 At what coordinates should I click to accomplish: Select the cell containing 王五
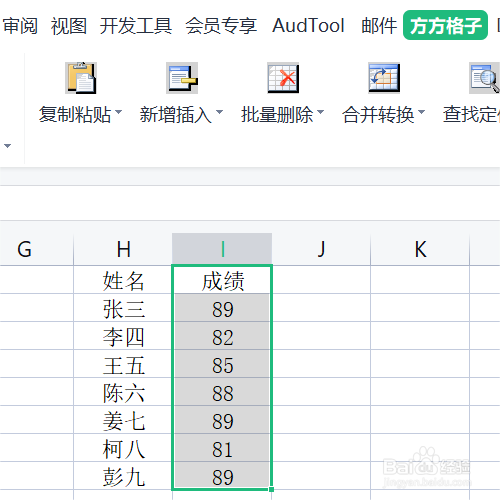(x=123, y=364)
